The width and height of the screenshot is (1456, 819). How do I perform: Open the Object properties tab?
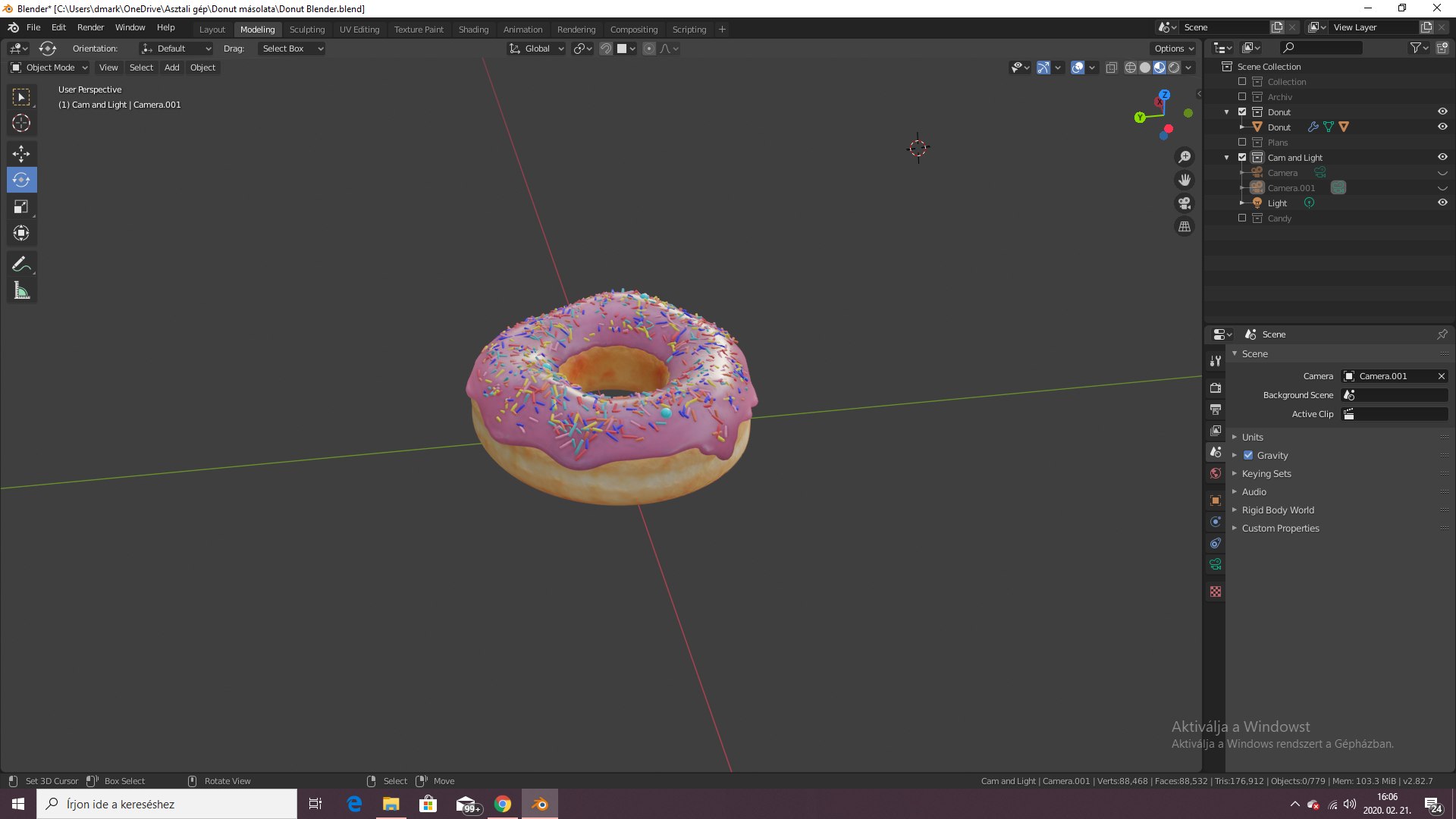(1216, 500)
